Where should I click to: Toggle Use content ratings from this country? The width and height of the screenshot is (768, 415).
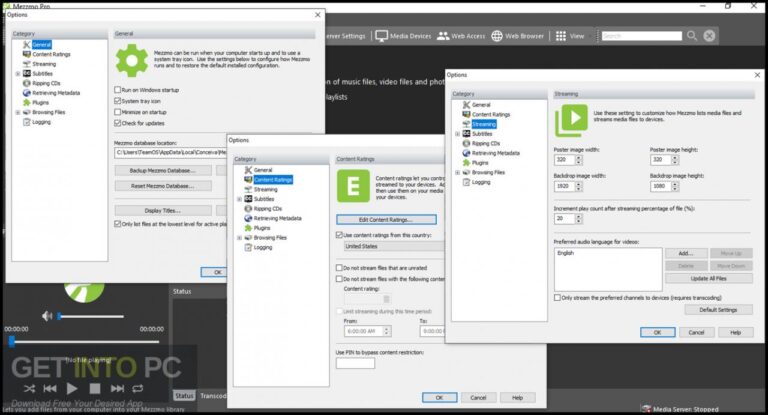pyautogui.click(x=339, y=235)
